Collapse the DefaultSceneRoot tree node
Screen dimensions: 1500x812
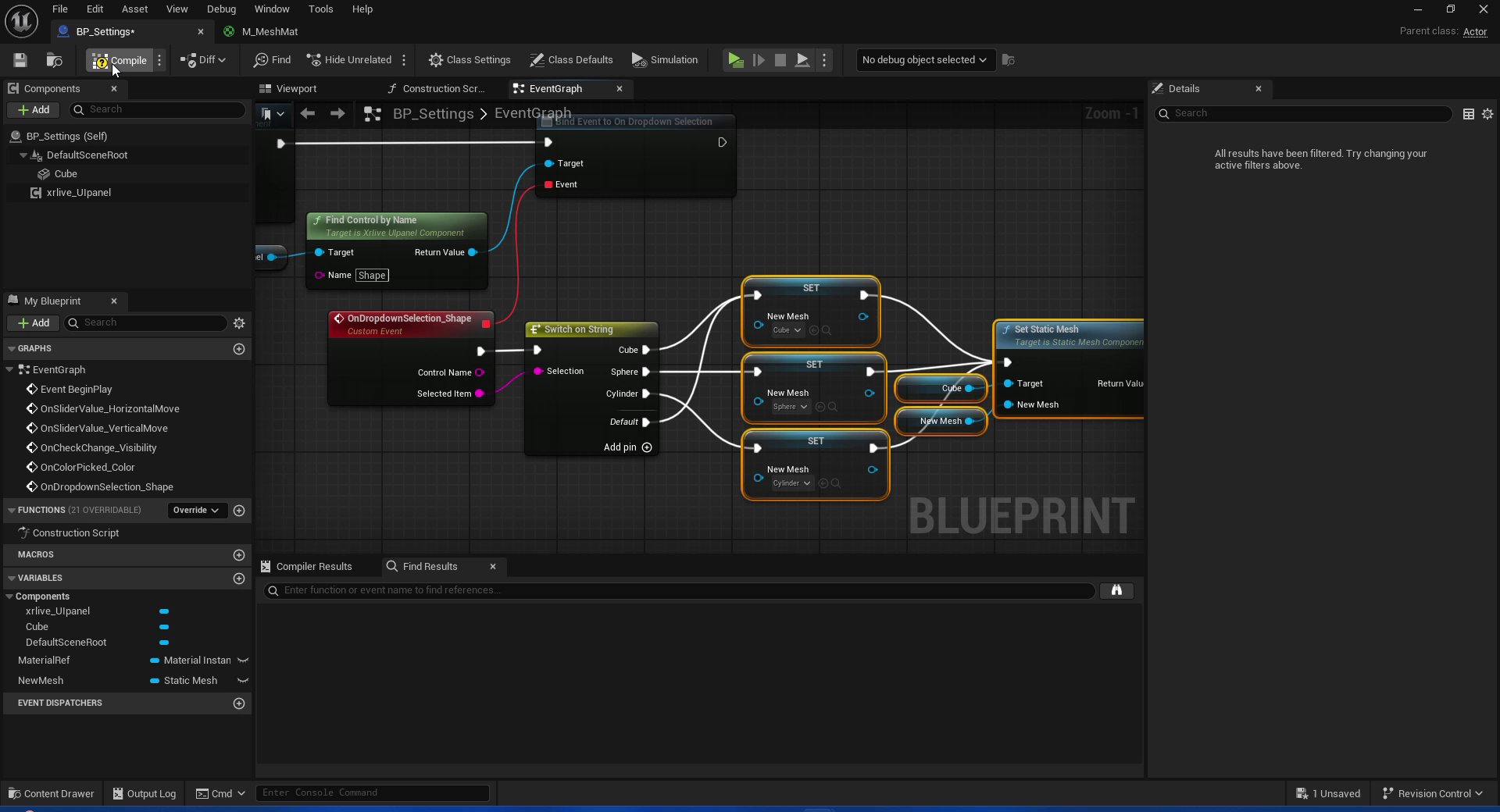(23, 155)
